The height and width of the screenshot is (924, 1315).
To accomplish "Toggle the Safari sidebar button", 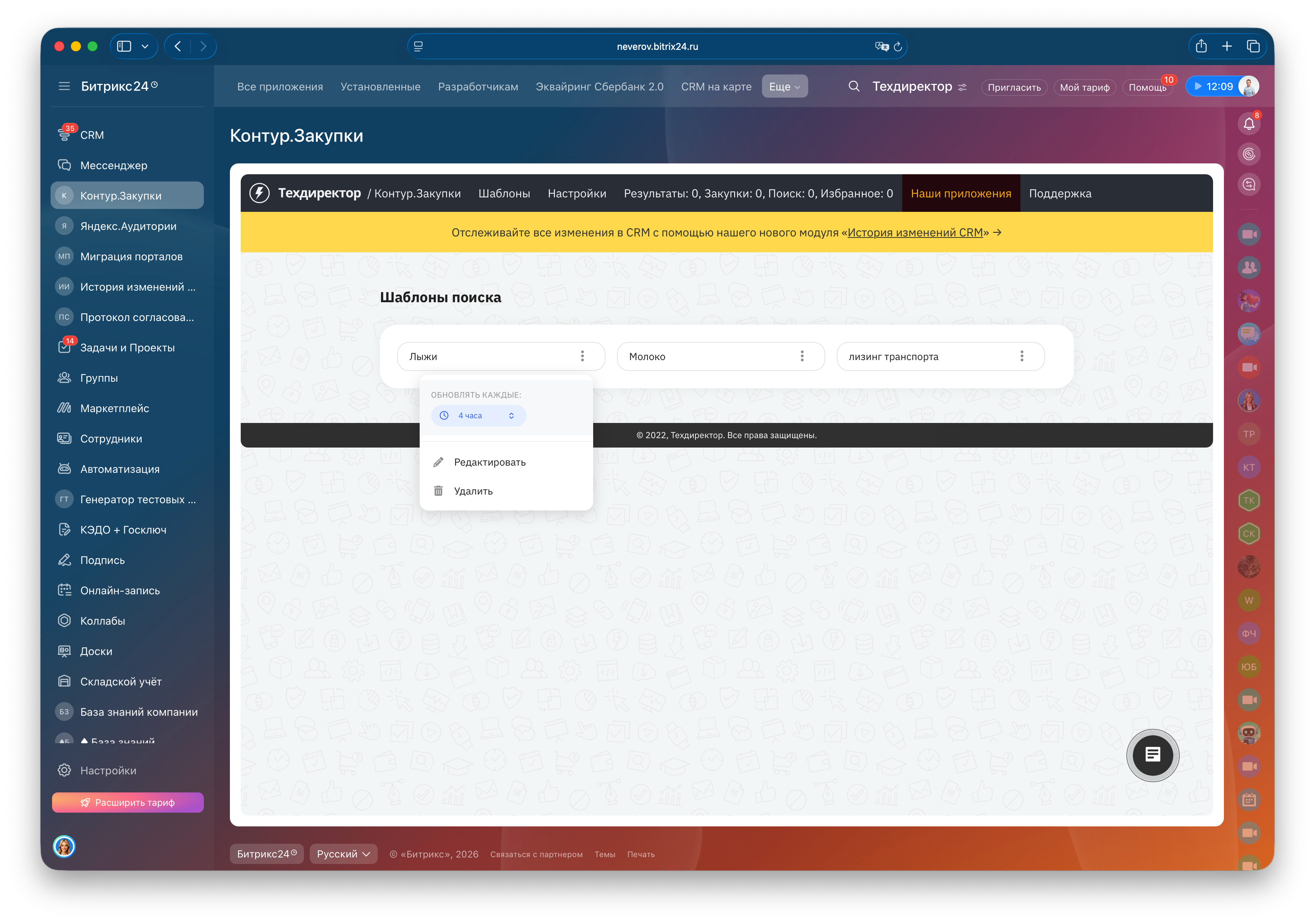I will click(x=124, y=46).
